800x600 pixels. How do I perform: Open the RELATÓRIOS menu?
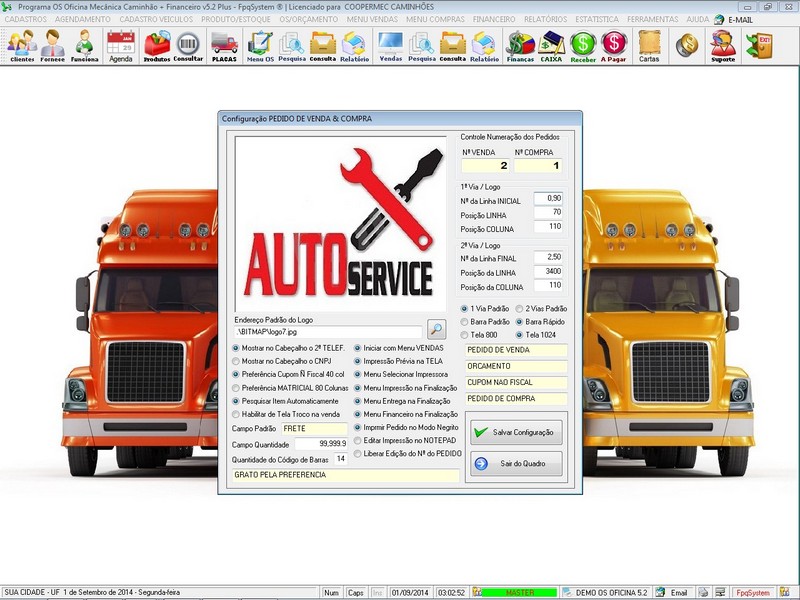(545, 19)
